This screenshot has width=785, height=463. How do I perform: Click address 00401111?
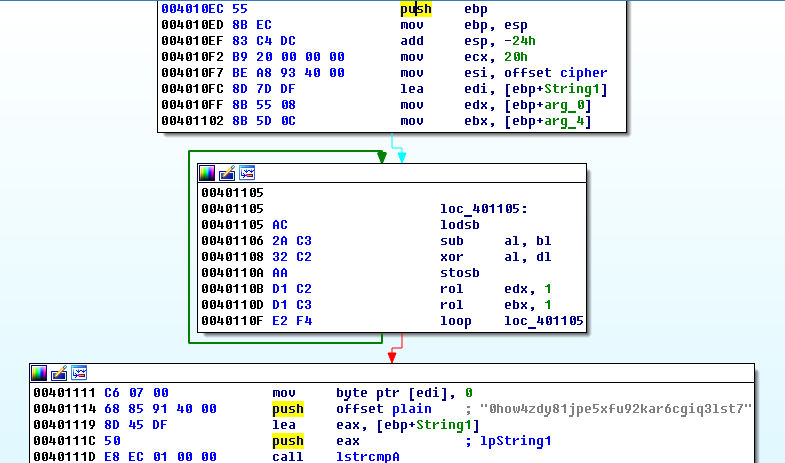click(x=64, y=393)
